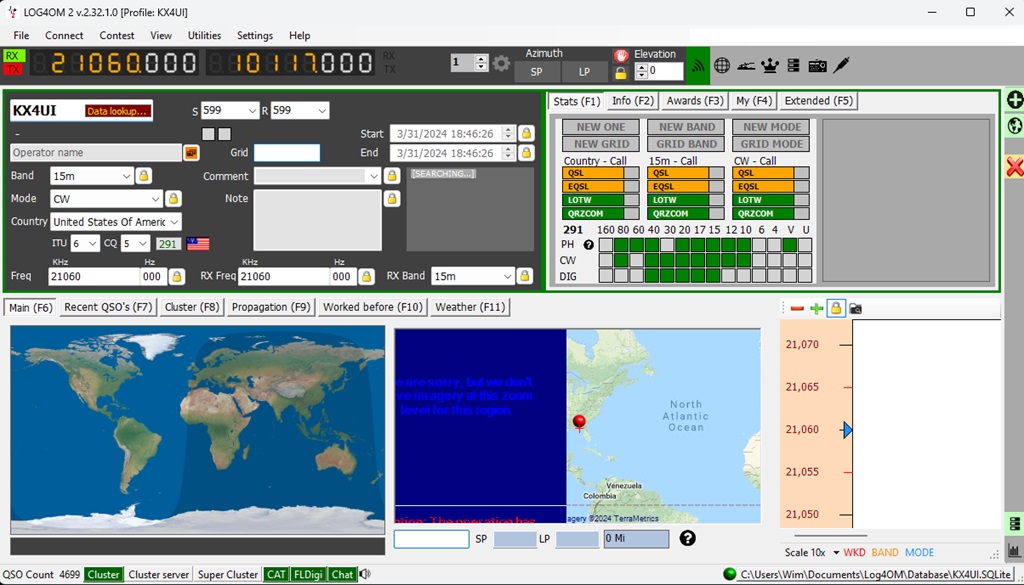Image resolution: width=1024 pixels, height=585 pixels.
Task: Open the globe web icon in the toolbar
Action: 722,65
